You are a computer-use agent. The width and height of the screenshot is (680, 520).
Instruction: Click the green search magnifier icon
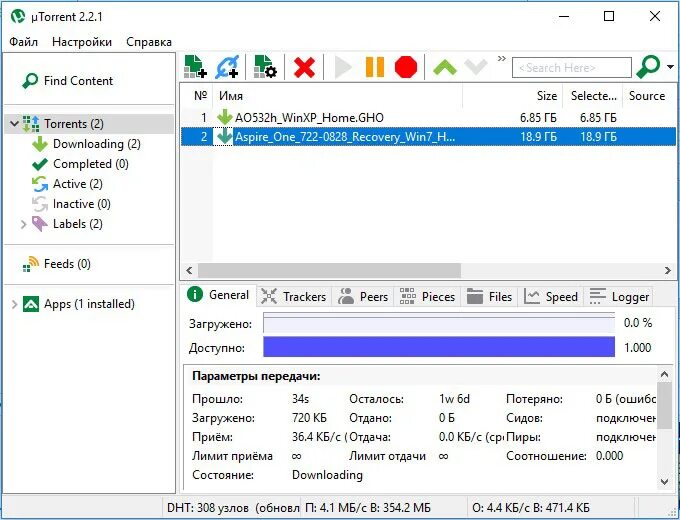648,67
